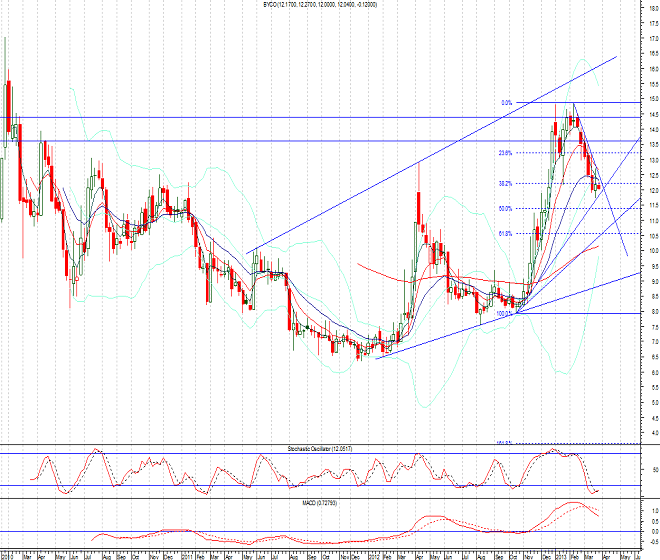Click the 38.2% Fibonacci retracement label

pyautogui.click(x=505, y=184)
